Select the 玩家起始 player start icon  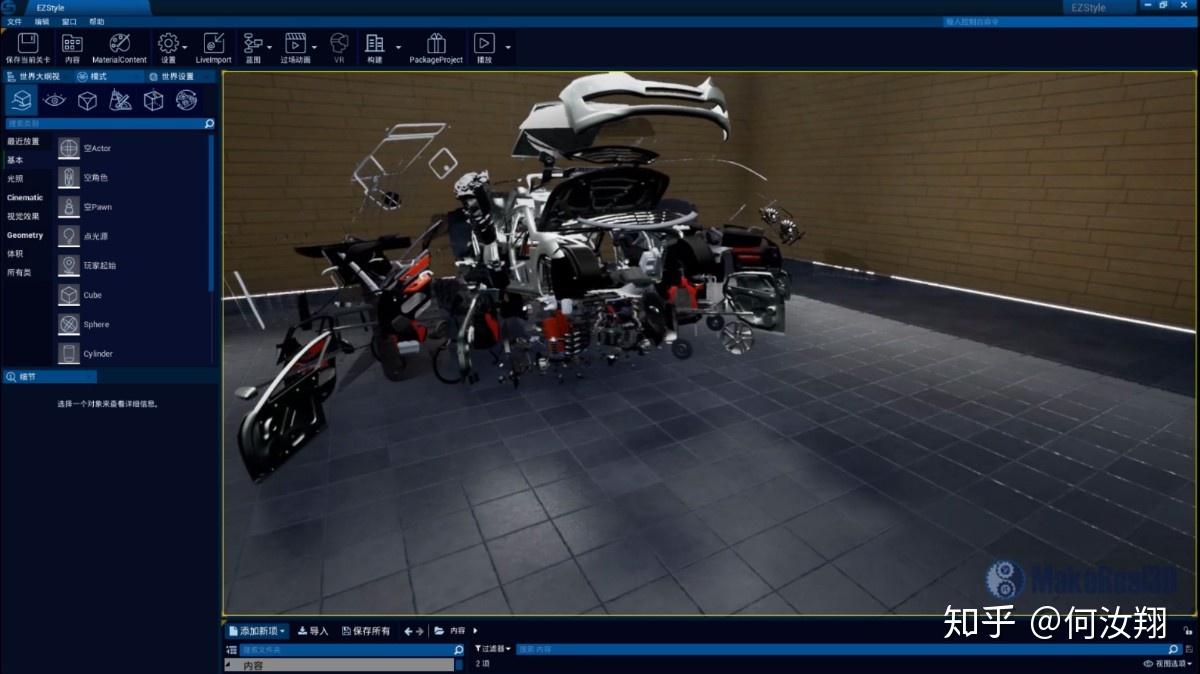[70, 265]
